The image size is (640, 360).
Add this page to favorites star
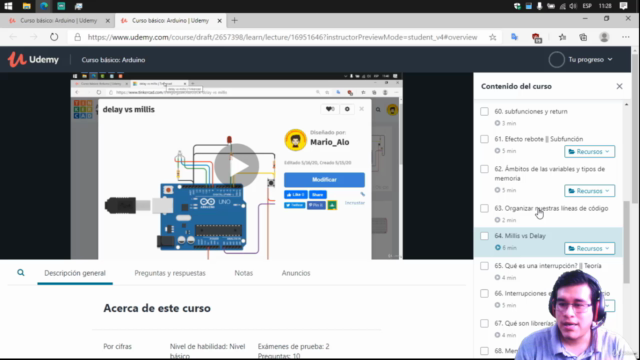[493, 37]
